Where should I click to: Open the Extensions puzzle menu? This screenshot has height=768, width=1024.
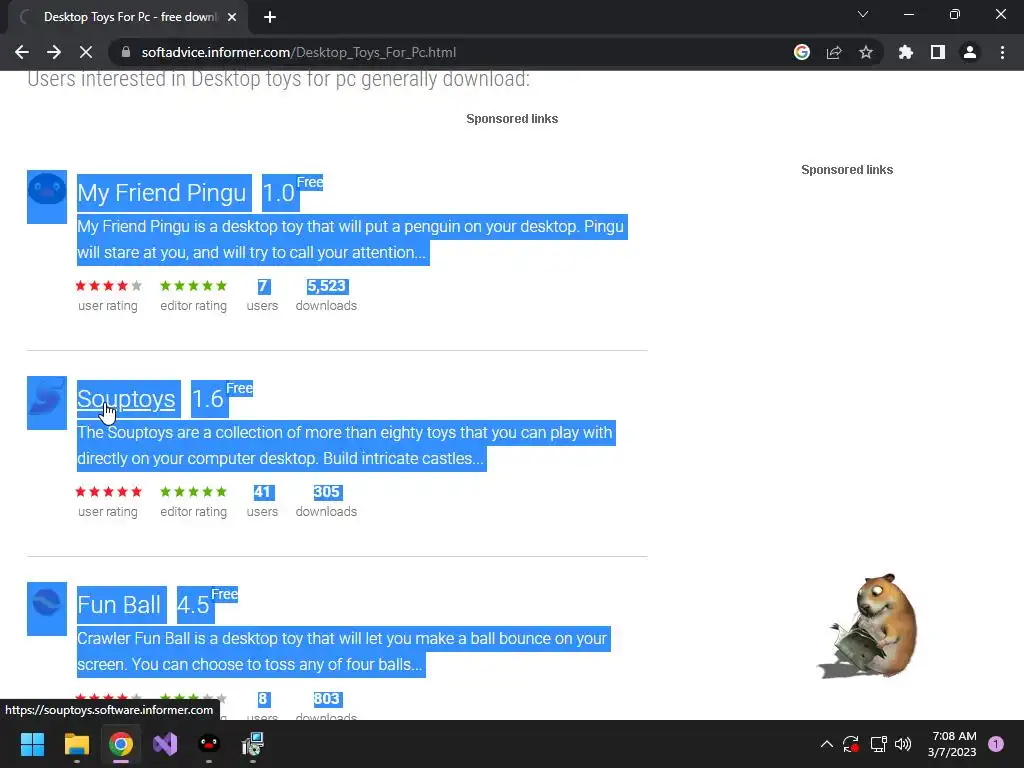[x=905, y=52]
